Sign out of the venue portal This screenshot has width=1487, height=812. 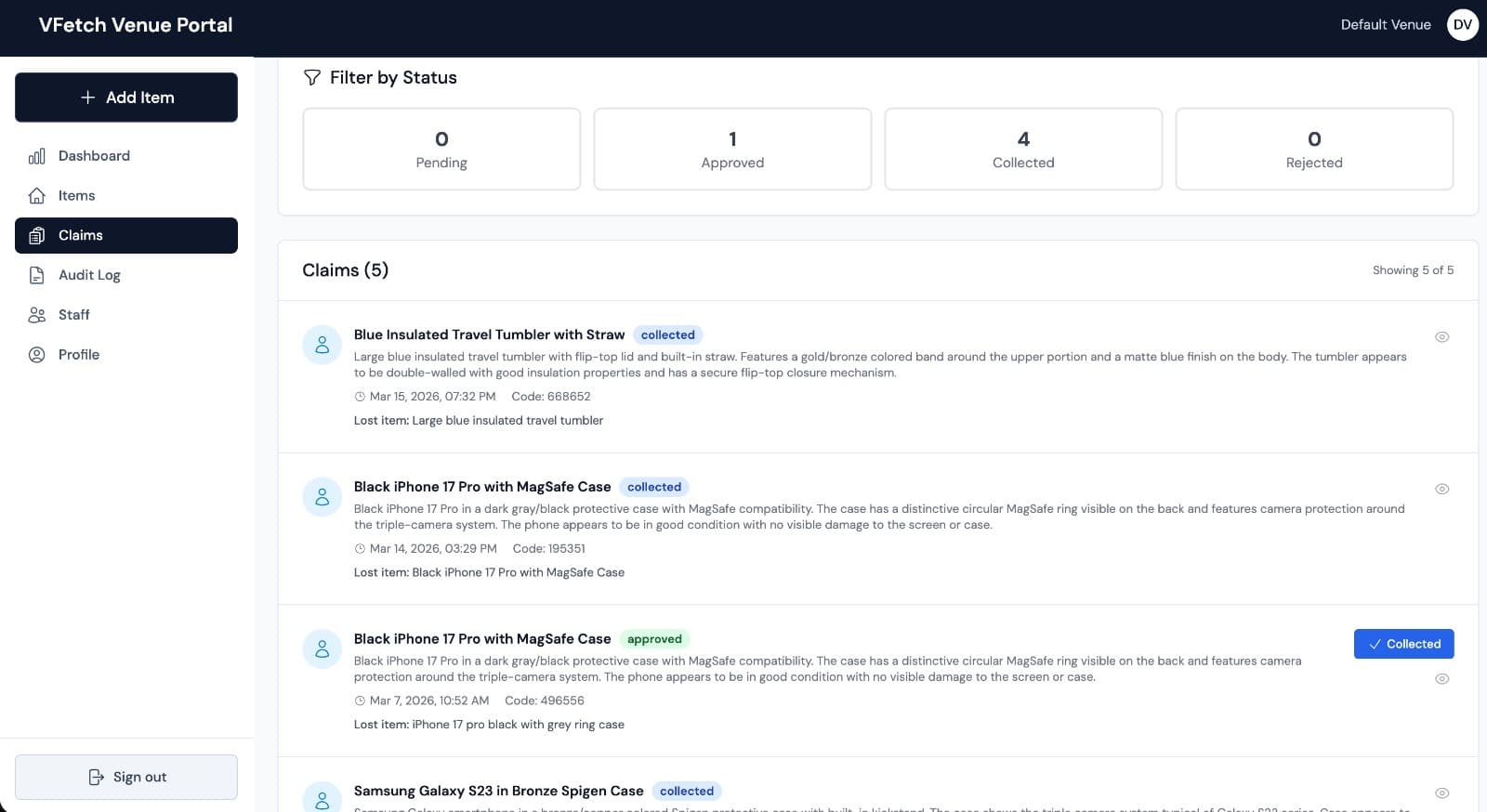(x=126, y=777)
